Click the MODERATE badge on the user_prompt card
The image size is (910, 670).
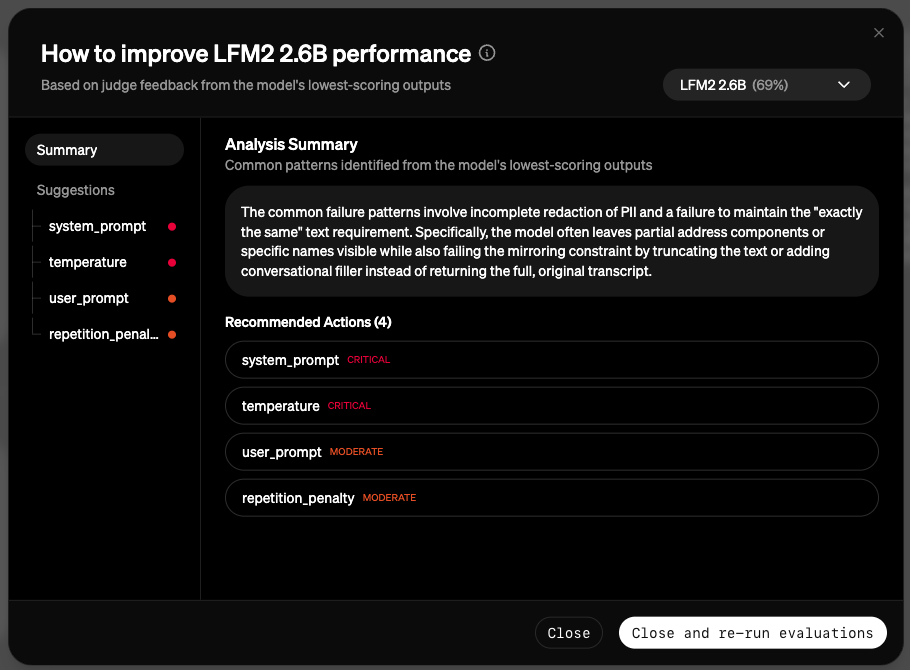click(356, 452)
